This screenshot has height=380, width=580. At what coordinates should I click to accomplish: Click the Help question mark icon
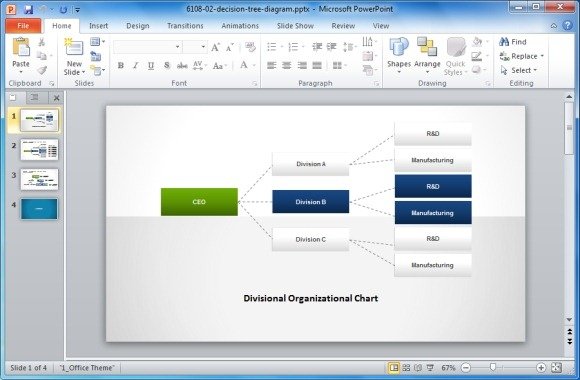point(567,26)
